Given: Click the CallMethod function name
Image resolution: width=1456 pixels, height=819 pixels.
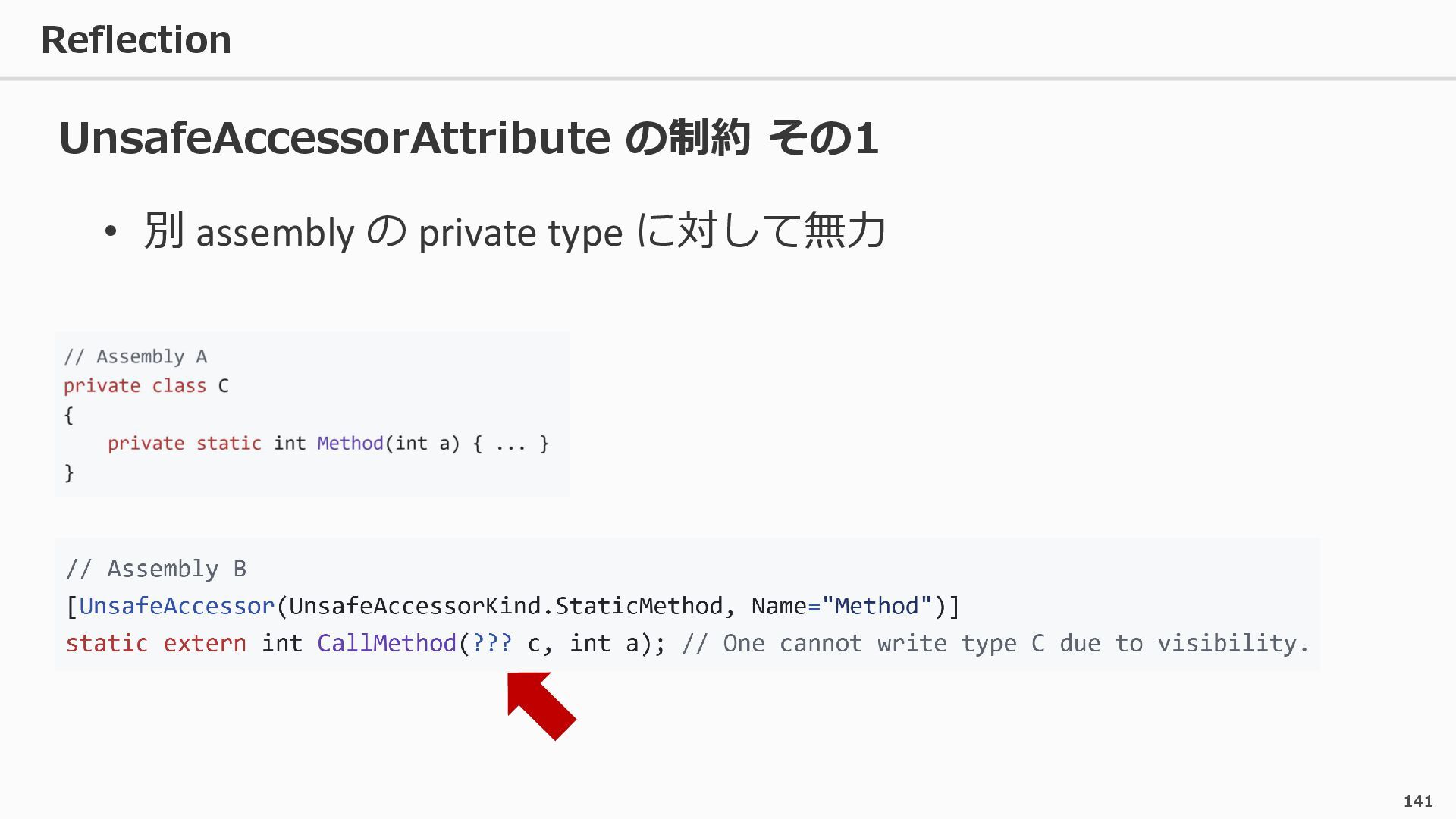Looking at the screenshot, I should click(386, 643).
